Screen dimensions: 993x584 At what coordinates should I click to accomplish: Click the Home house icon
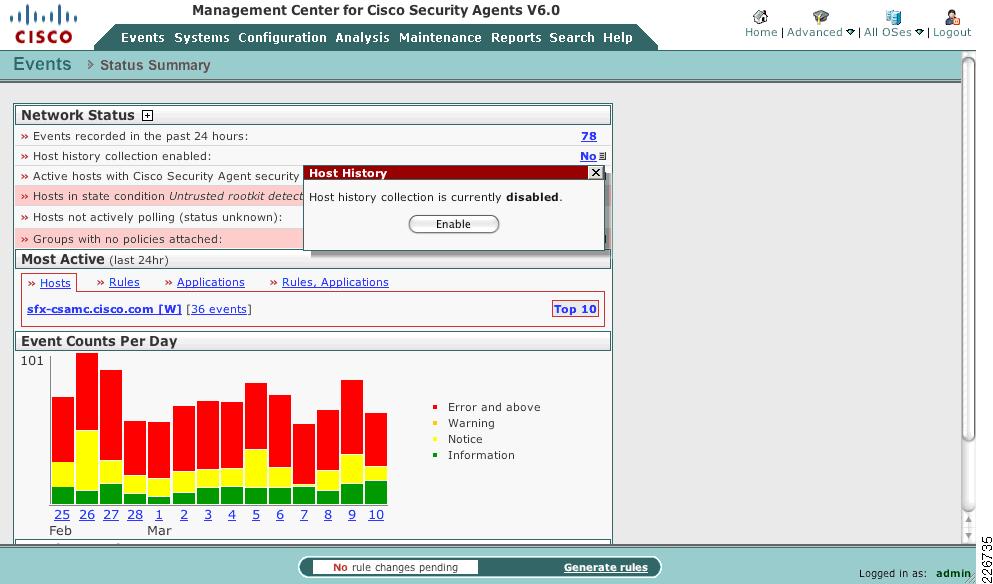(x=760, y=16)
